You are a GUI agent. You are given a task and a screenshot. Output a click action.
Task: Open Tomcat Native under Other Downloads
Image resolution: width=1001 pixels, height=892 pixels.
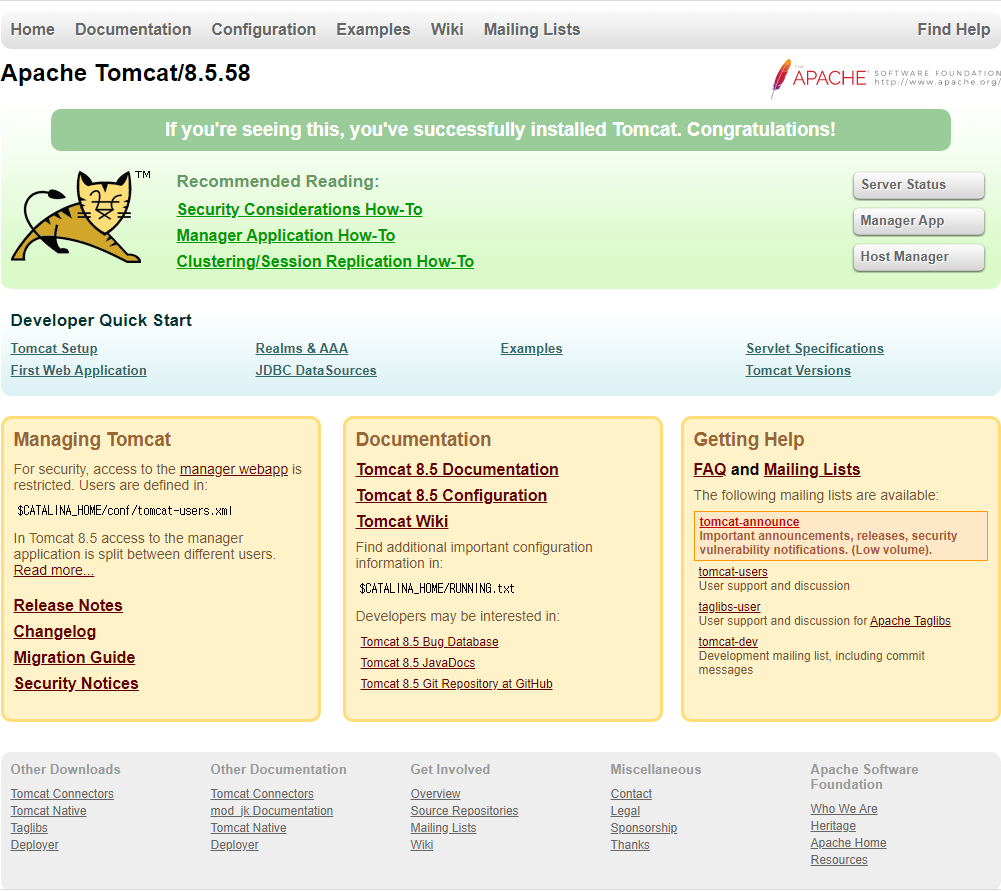click(x=49, y=811)
